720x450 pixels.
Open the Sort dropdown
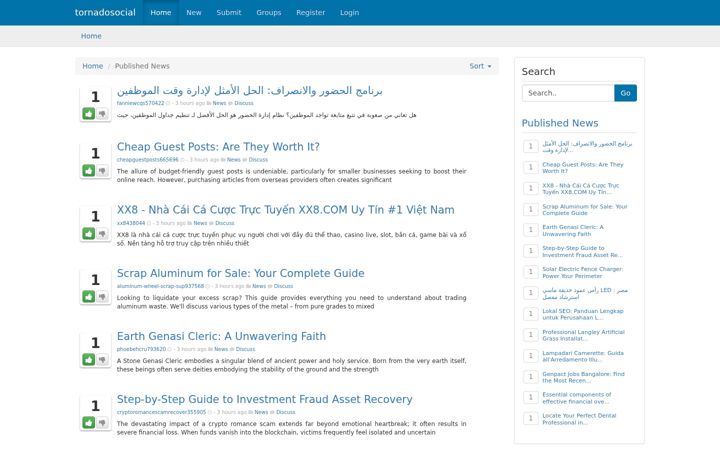[x=480, y=66]
